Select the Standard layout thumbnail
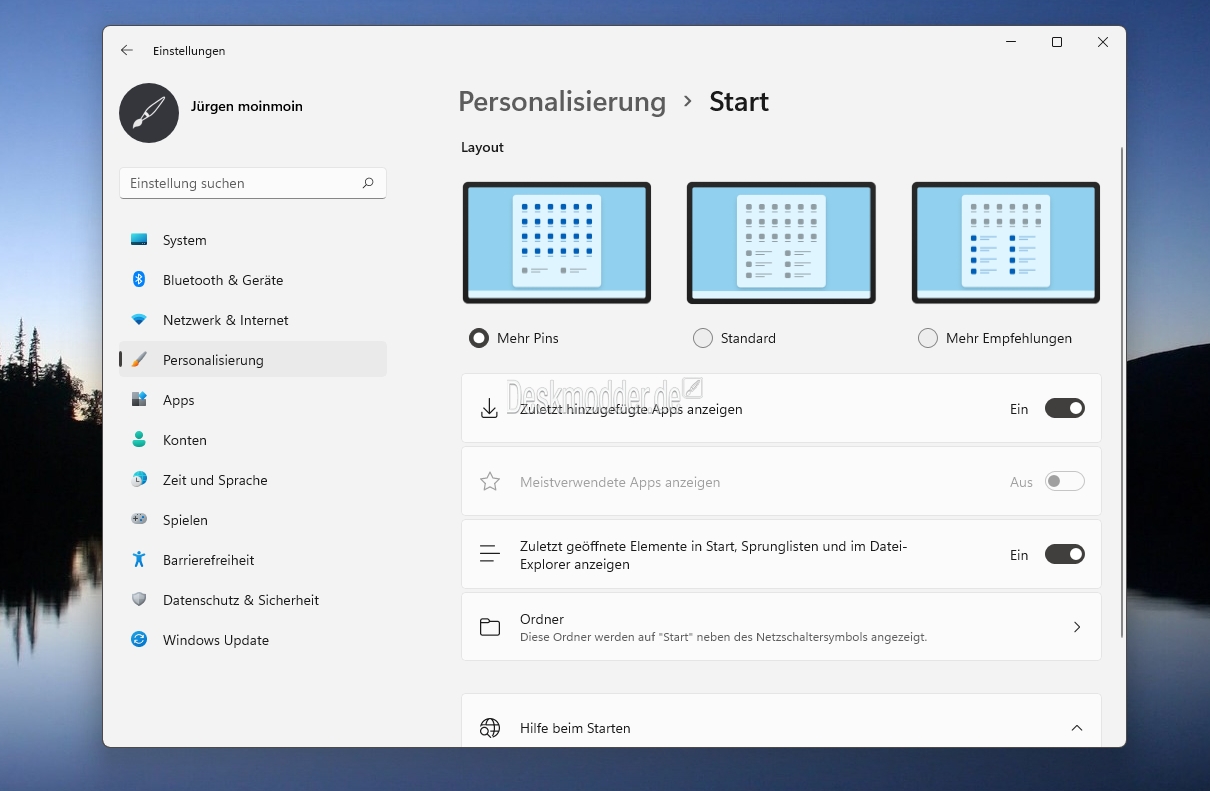This screenshot has height=791, width=1210. click(x=781, y=242)
